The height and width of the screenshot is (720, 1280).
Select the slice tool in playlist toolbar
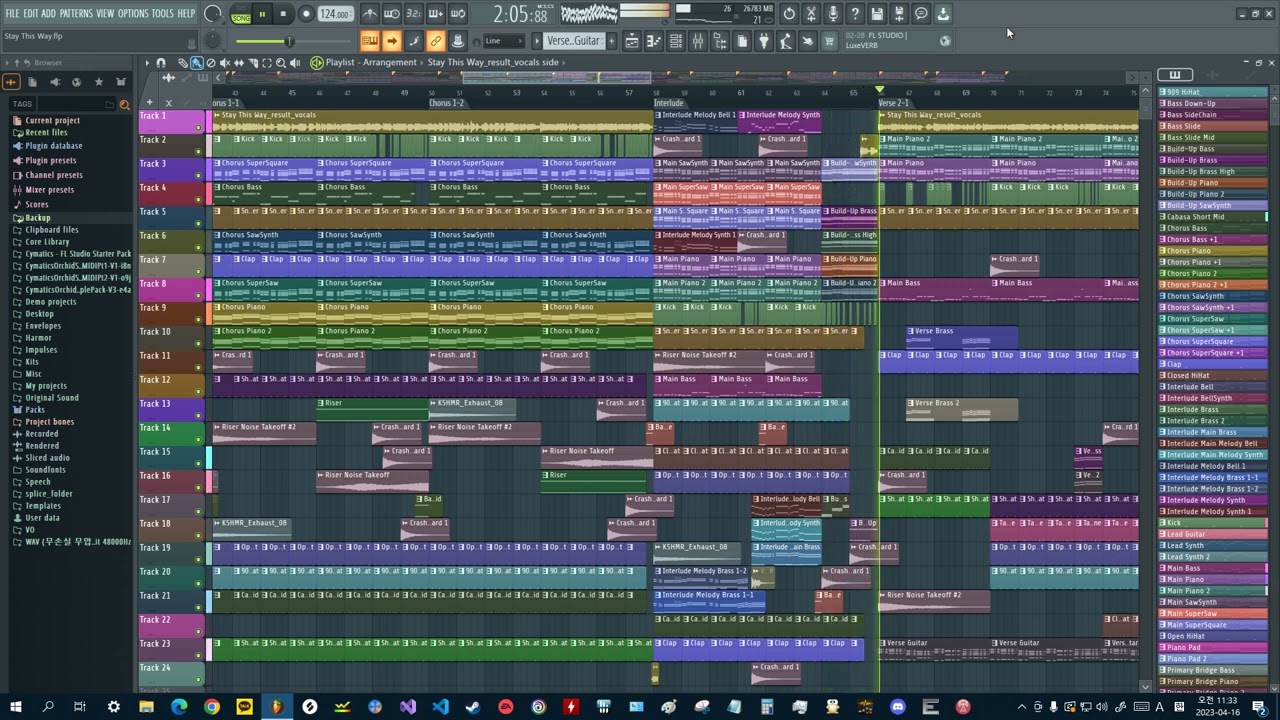tap(253, 63)
